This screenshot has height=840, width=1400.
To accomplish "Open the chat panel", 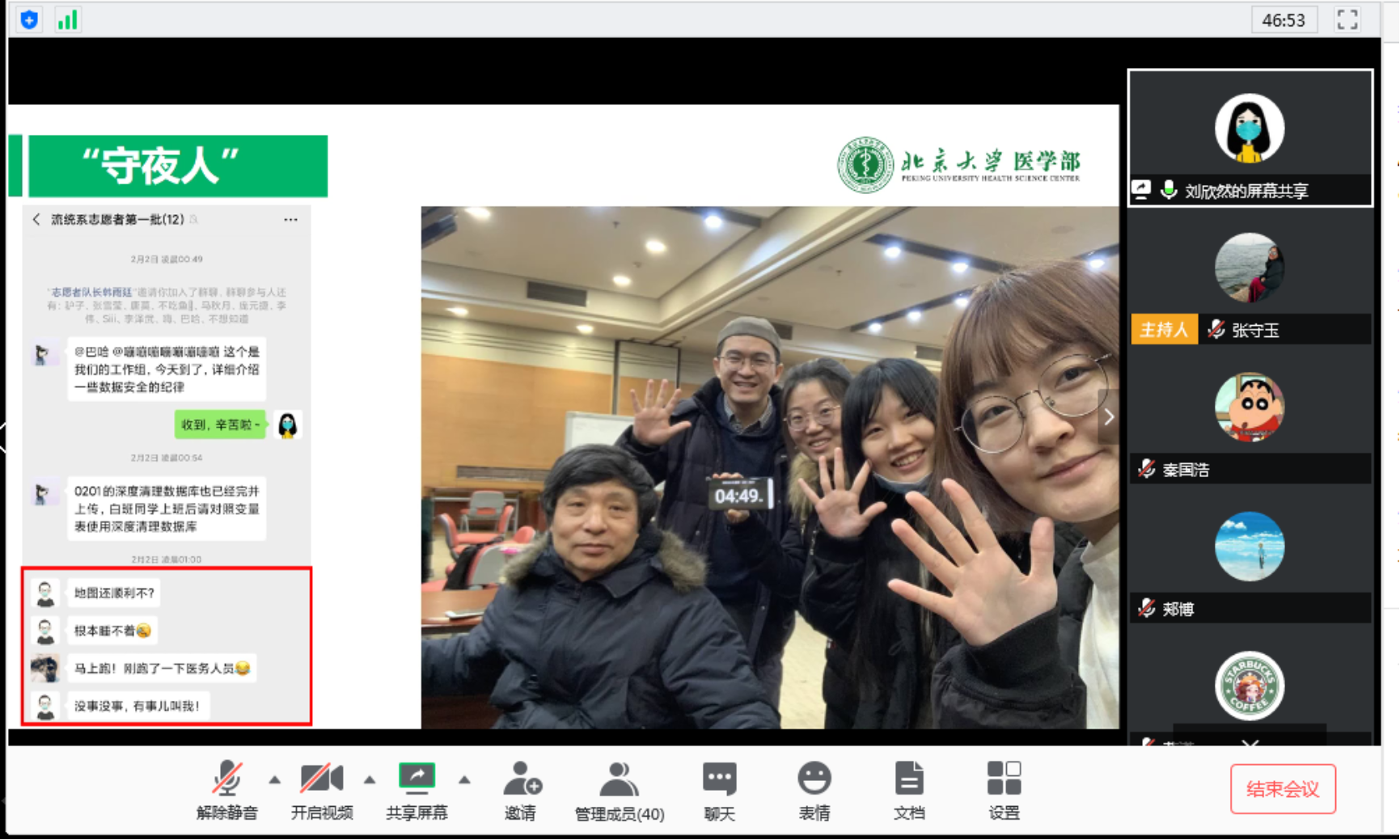I will [x=719, y=790].
